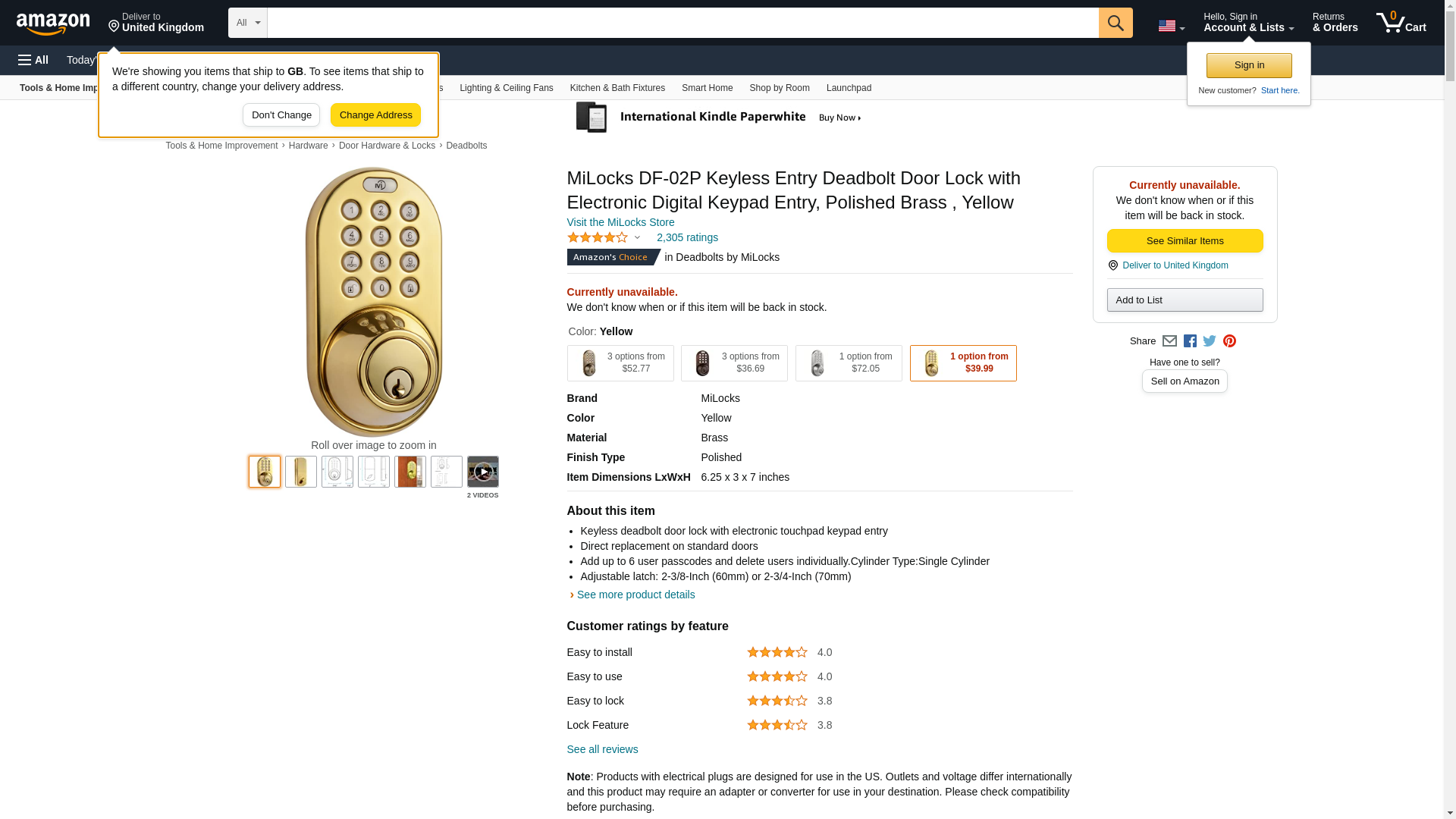Viewport: 1456px width, 819px height.
Task: Share on Pinterest icon
Action: pyautogui.click(x=1229, y=341)
